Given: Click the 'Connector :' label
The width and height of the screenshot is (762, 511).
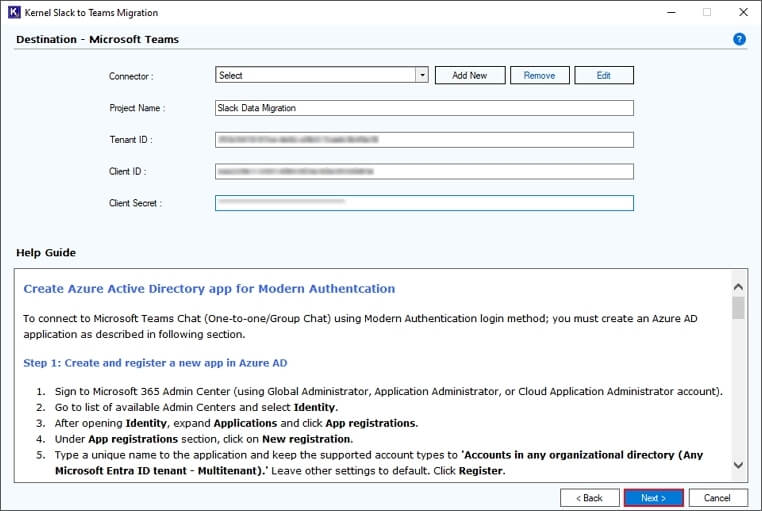Looking at the screenshot, I should point(131,76).
